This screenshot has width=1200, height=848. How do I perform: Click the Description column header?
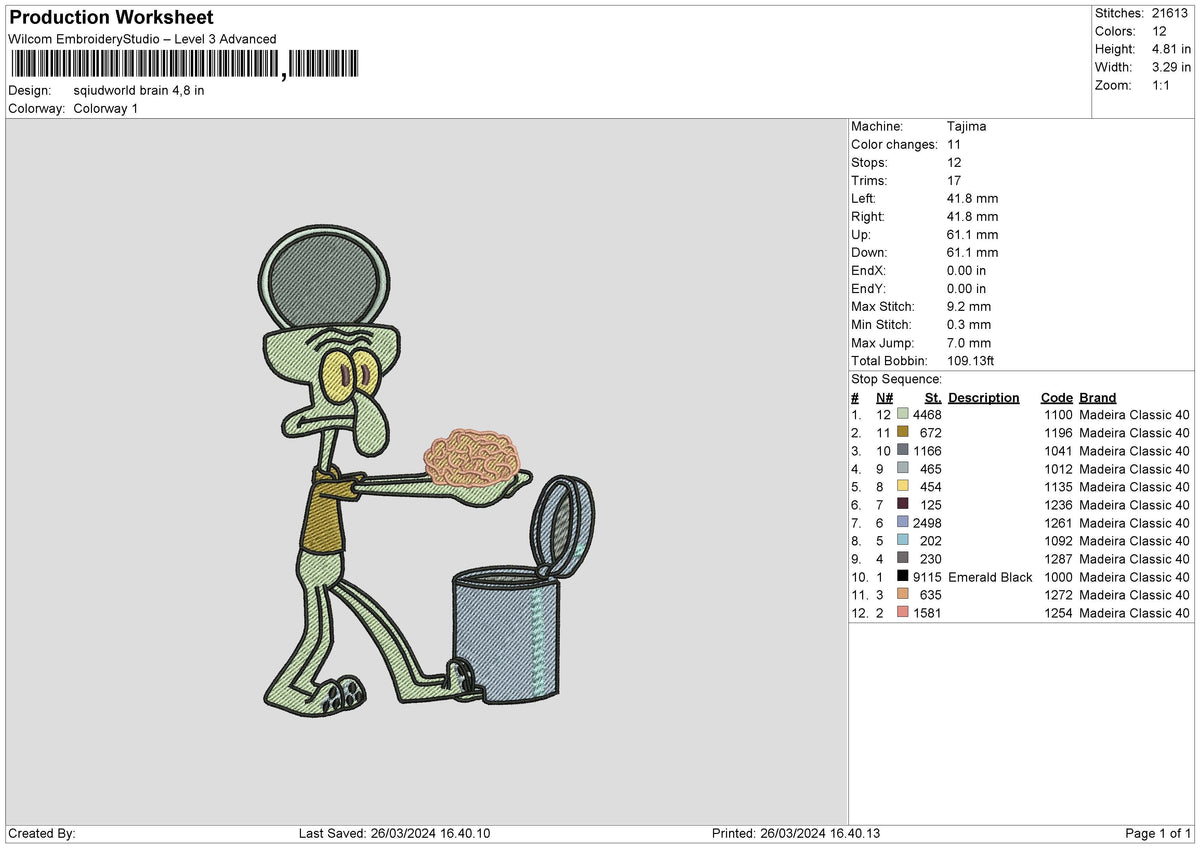click(x=983, y=397)
